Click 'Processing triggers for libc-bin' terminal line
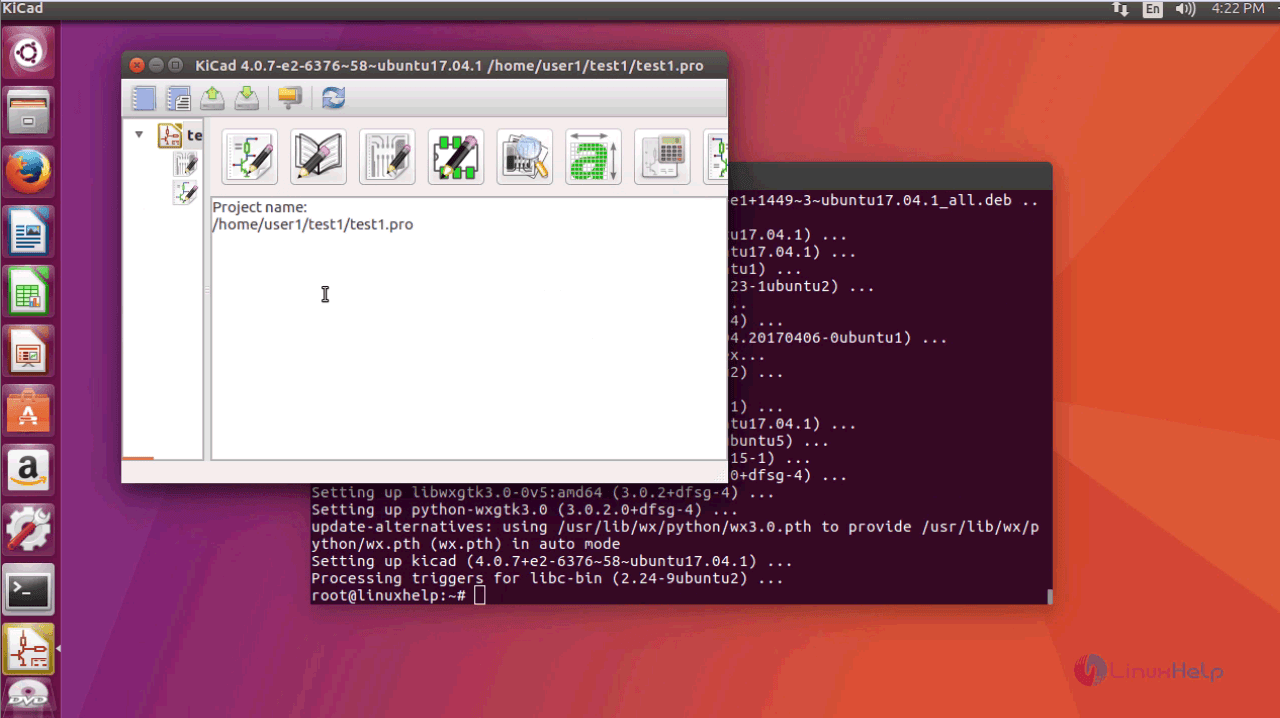 pyautogui.click(x=547, y=578)
